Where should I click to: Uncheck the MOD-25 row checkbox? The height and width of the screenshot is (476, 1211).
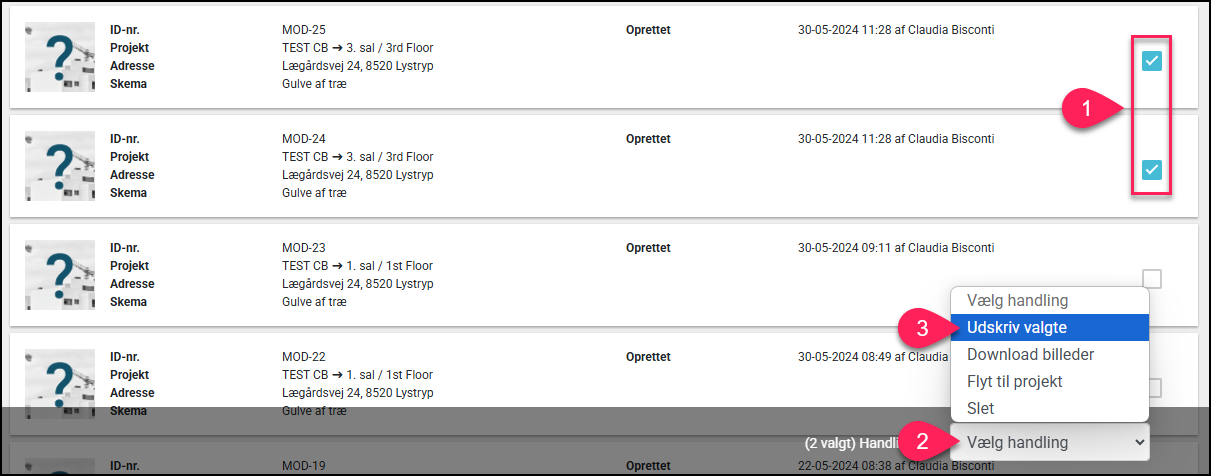pos(1152,62)
